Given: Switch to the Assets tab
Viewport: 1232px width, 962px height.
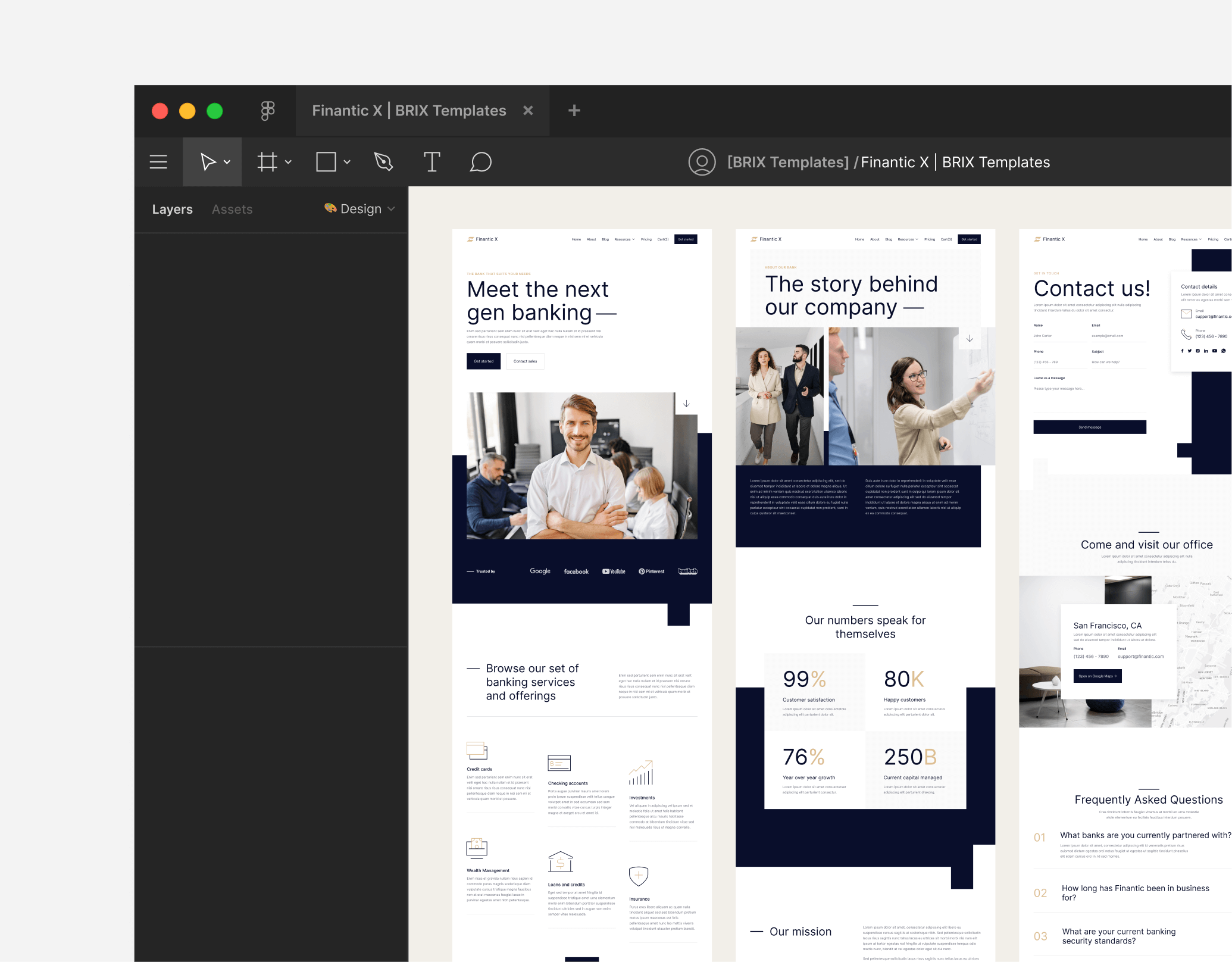Looking at the screenshot, I should 232,209.
